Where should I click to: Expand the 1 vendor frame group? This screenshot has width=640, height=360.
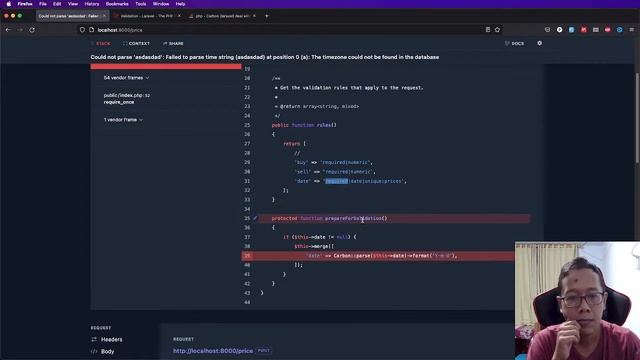point(123,120)
